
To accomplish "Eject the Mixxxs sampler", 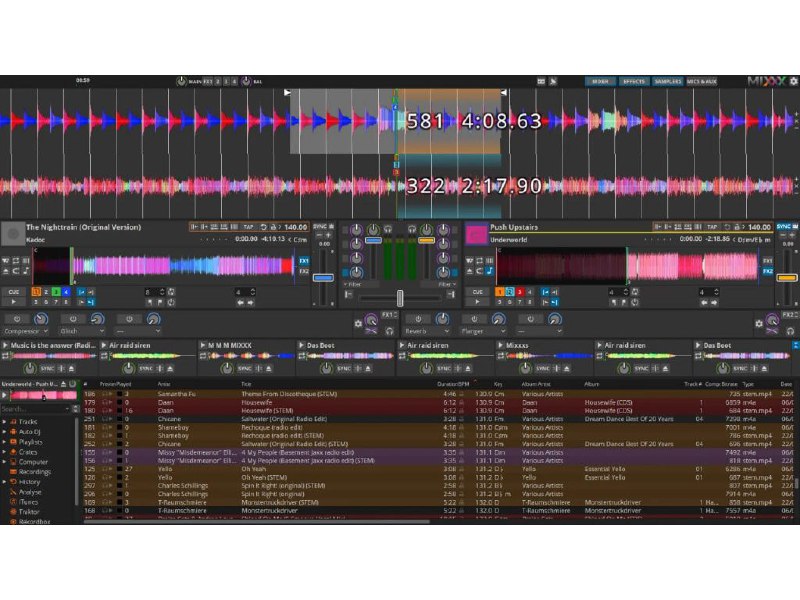I will (x=566, y=368).
